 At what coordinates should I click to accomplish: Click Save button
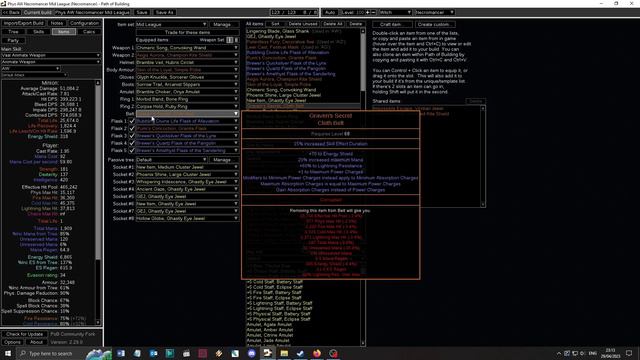(142, 12)
